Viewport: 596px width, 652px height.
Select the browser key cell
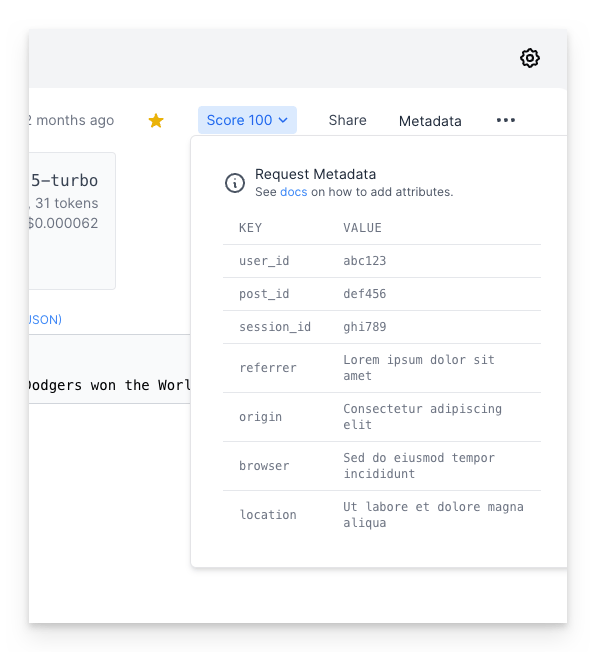(264, 466)
